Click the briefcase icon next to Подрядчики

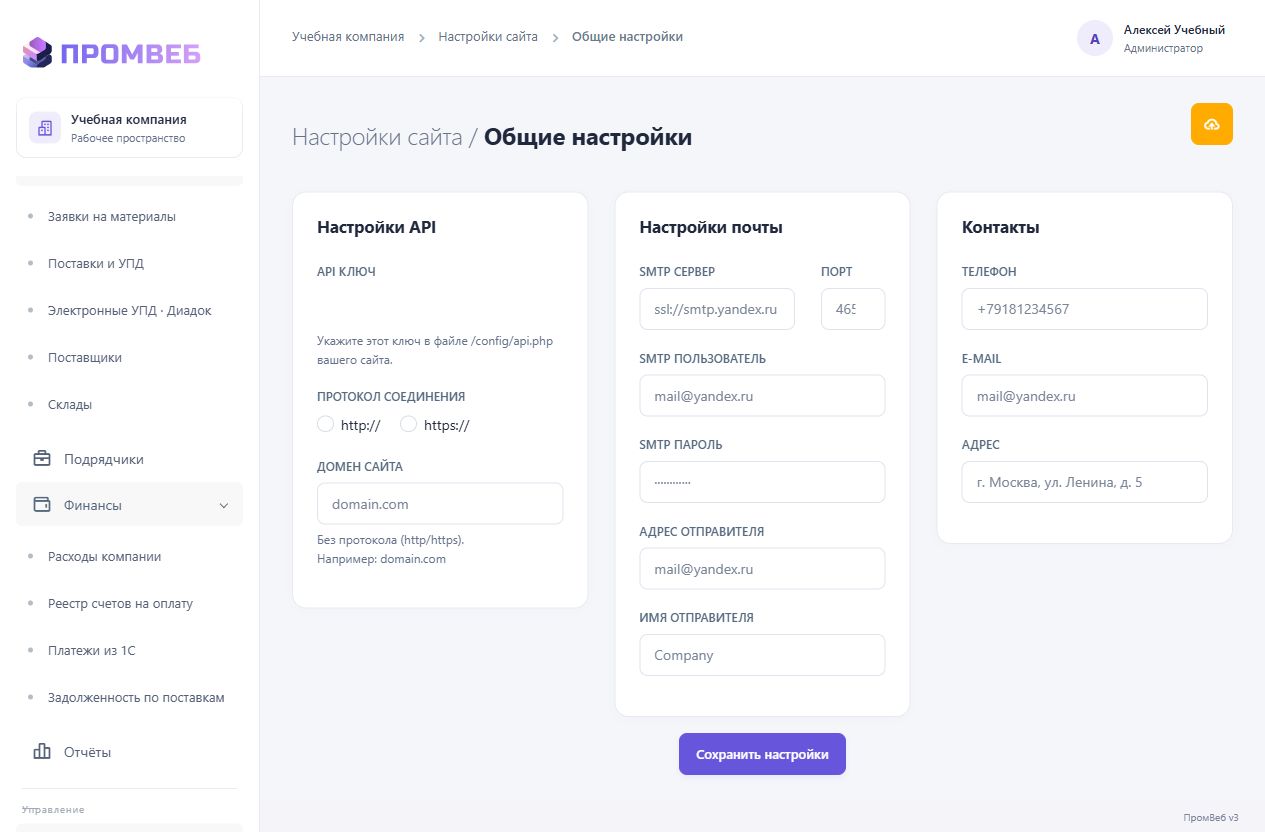pyautogui.click(x=42, y=459)
